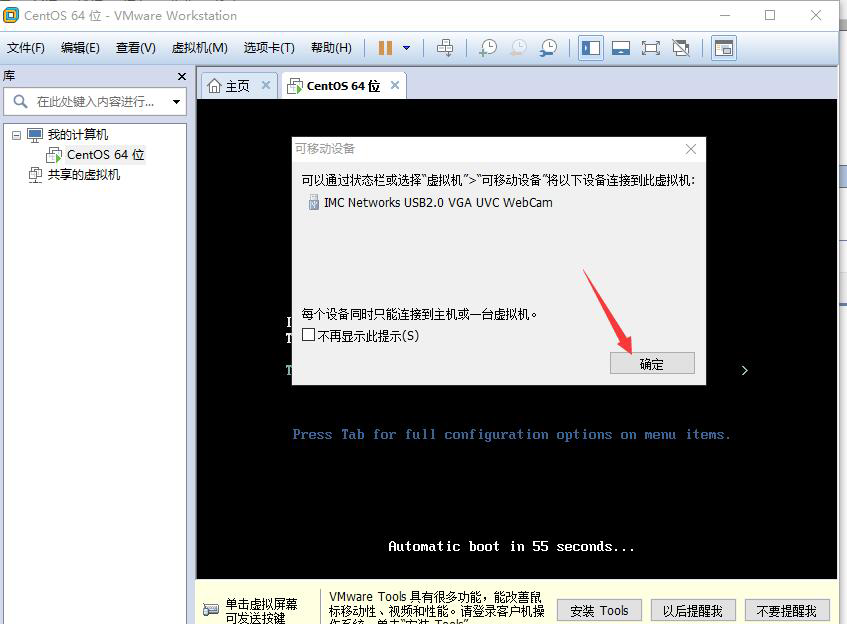Open the library search dropdown arrow
The height and width of the screenshot is (624, 847).
pos(176,102)
